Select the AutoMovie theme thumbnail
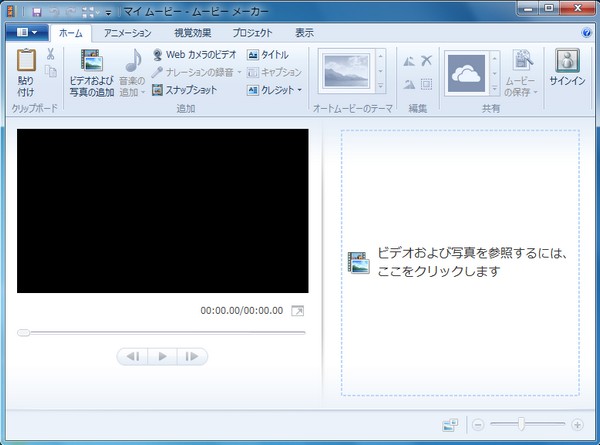This screenshot has height=445, width=600. pyautogui.click(x=346, y=71)
